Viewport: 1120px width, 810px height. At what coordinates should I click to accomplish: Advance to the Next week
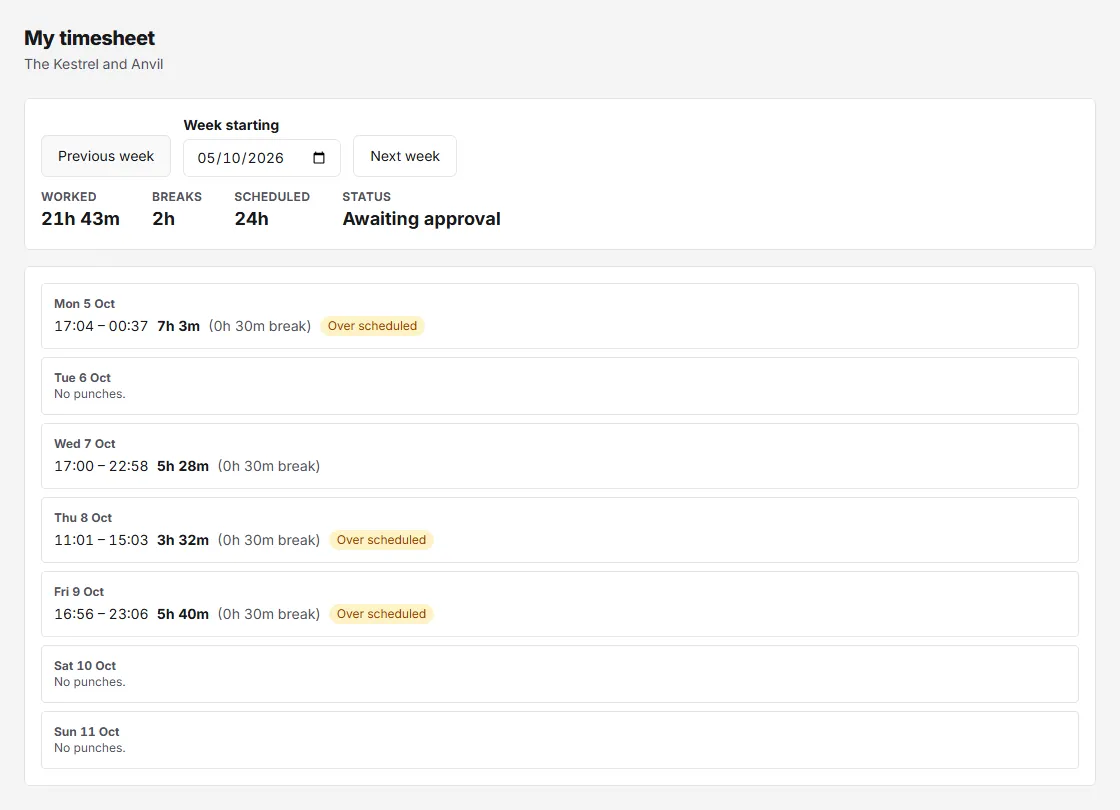[405, 156]
